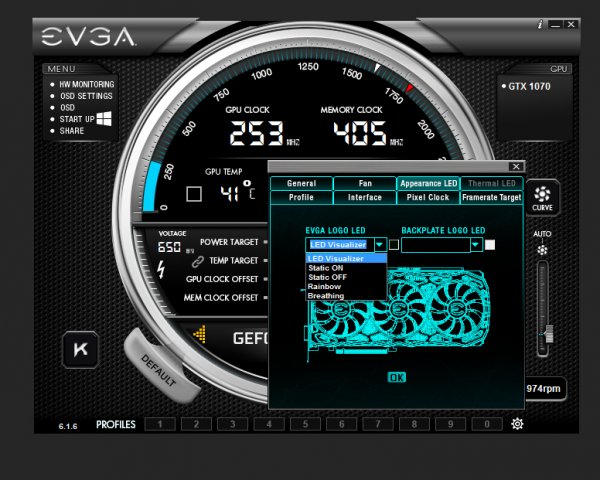Open settings gear icon
600x480 pixels.
[x=517, y=424]
